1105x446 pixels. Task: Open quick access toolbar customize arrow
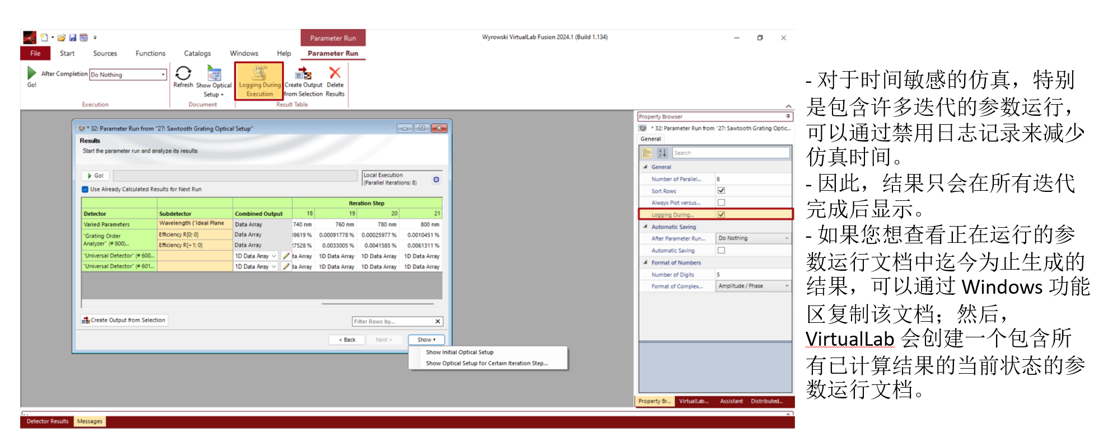click(x=95, y=37)
